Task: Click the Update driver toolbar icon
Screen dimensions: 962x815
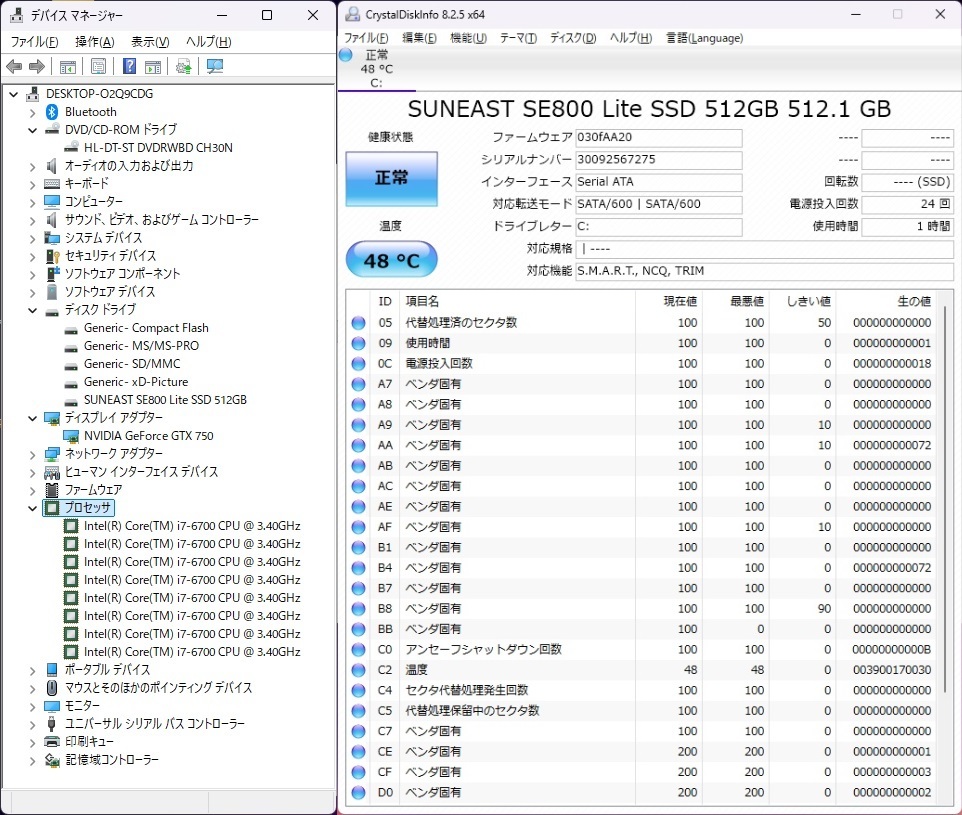Action: pos(183,66)
